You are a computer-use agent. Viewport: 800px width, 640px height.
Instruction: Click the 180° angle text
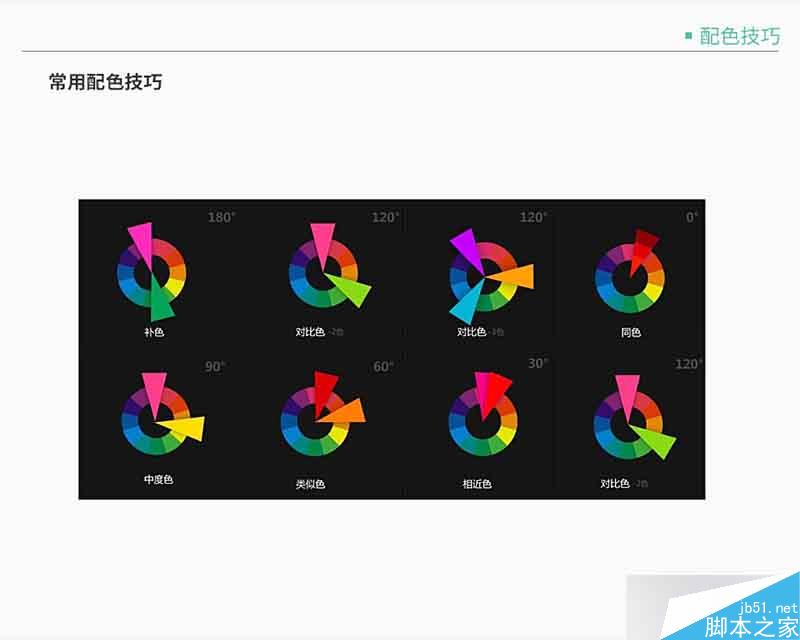221,217
